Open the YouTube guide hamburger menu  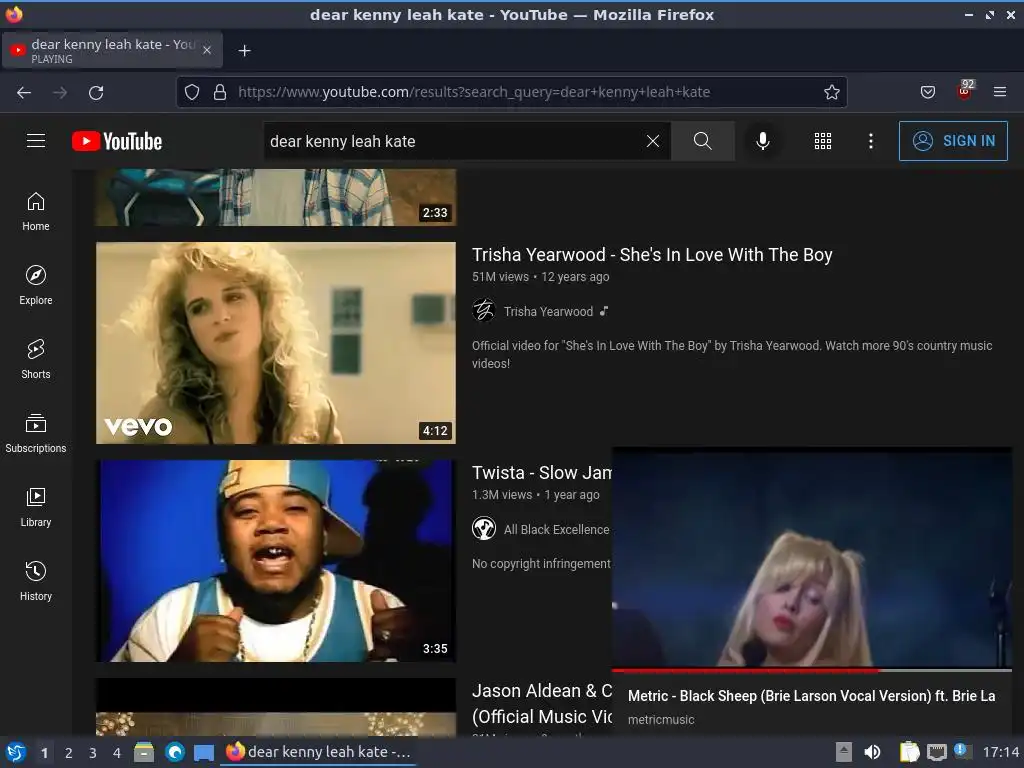coord(36,140)
